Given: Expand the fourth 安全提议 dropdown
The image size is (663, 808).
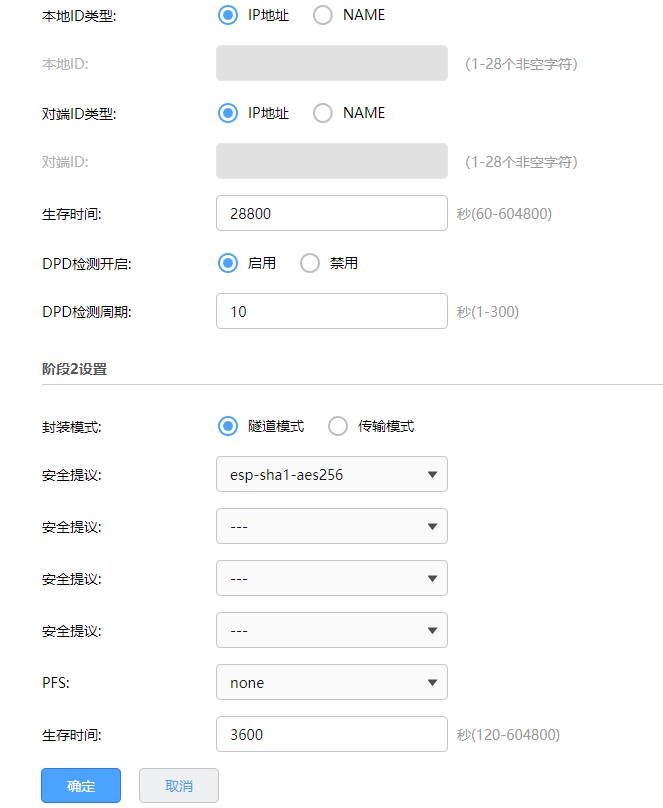Looking at the screenshot, I should coord(331,631).
